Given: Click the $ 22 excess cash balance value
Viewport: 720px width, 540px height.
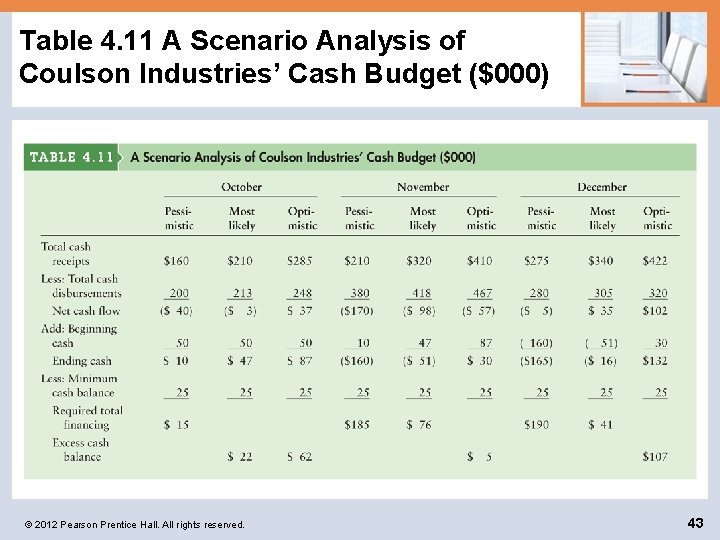Looking at the screenshot, I should point(240,457).
